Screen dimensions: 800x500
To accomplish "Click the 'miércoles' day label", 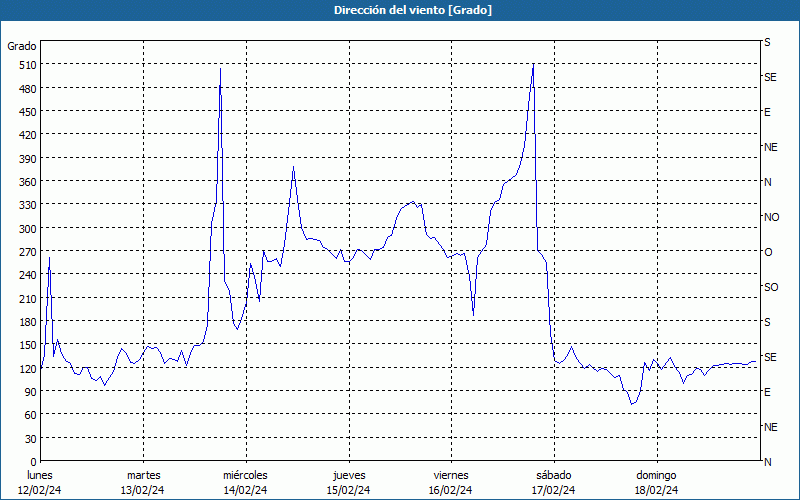I will point(245,476).
